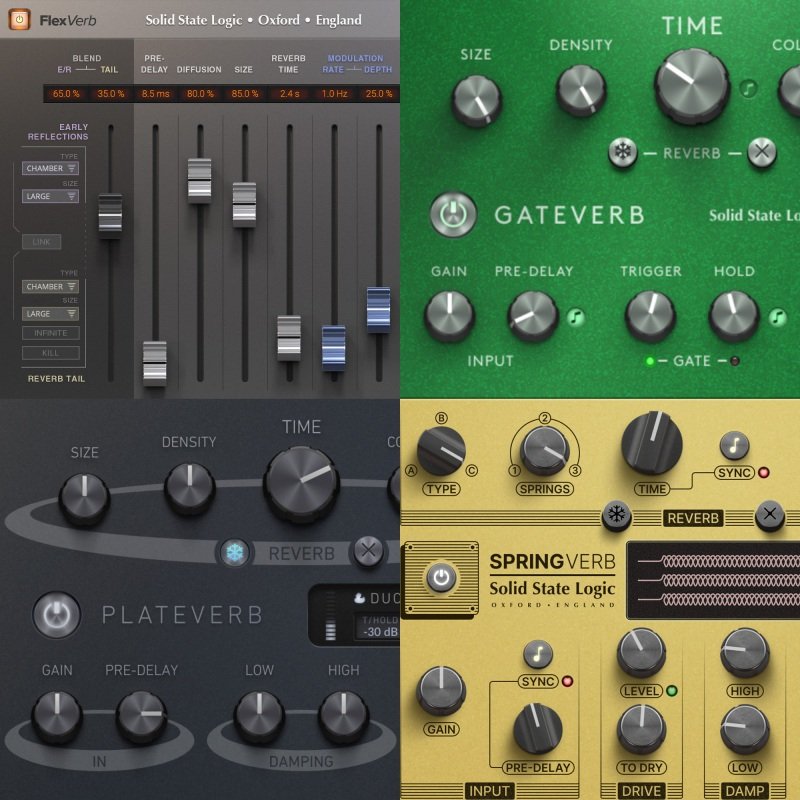Screen dimensions: 800x800
Task: Click the PlateVerb blue snowflake freeze icon
Action: tap(234, 553)
